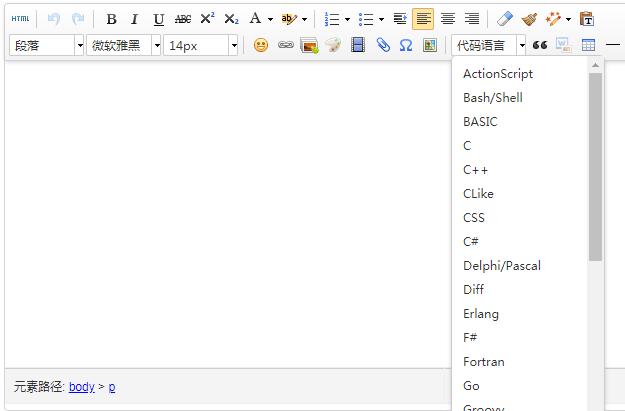Apply font color with the A icon
Viewport: 625px width, 411px height.
pyautogui.click(x=255, y=19)
